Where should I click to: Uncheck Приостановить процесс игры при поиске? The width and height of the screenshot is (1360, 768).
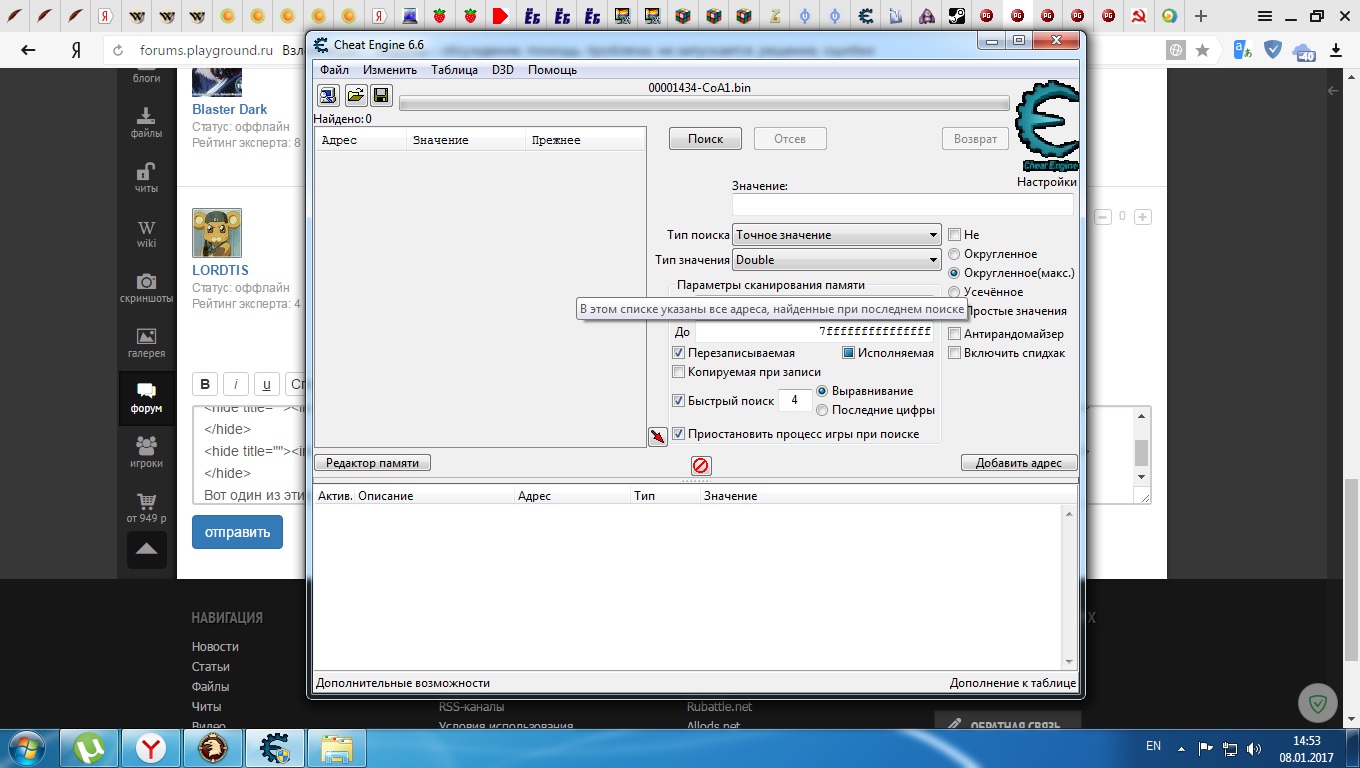[x=679, y=434]
